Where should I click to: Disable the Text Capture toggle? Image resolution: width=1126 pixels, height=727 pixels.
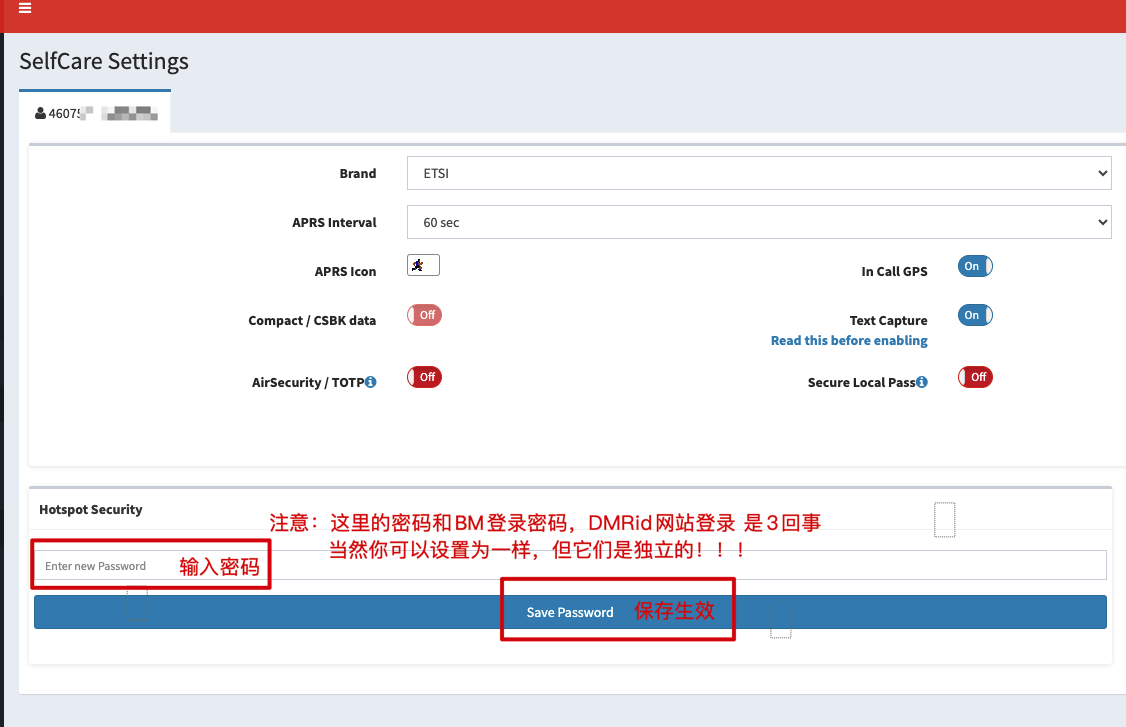974,315
